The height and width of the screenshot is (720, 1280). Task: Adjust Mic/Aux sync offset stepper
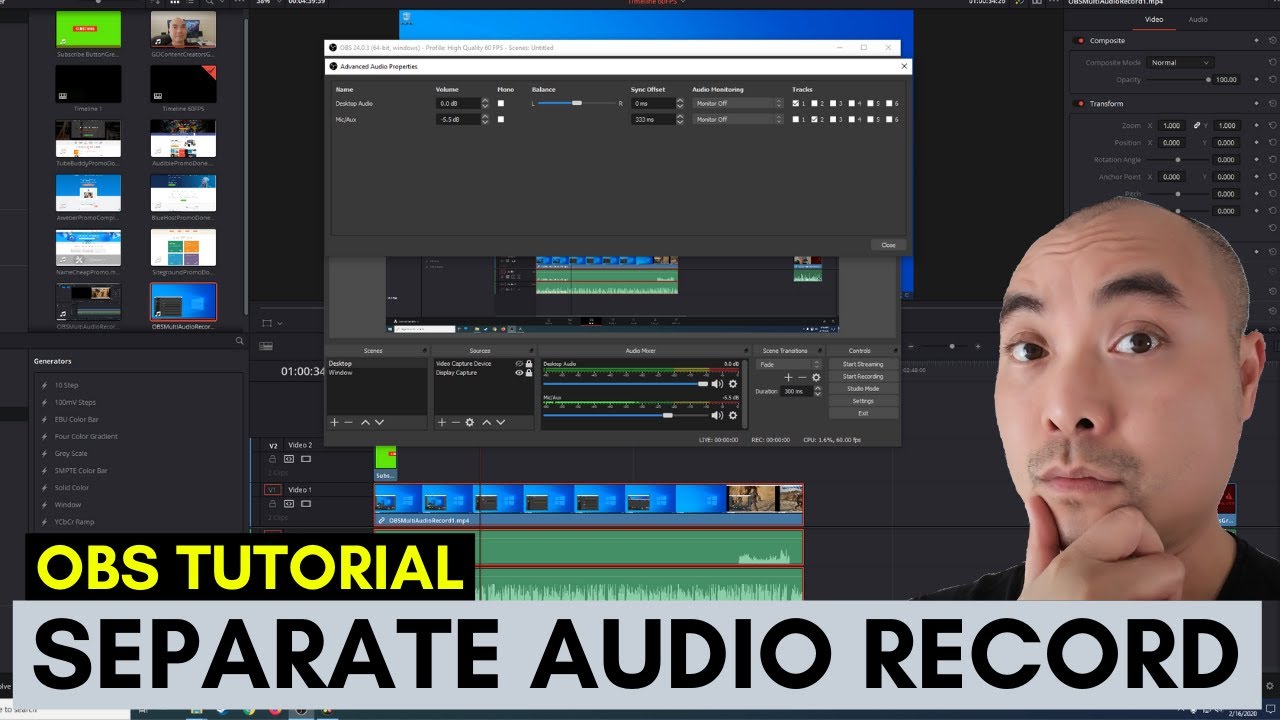tap(679, 119)
